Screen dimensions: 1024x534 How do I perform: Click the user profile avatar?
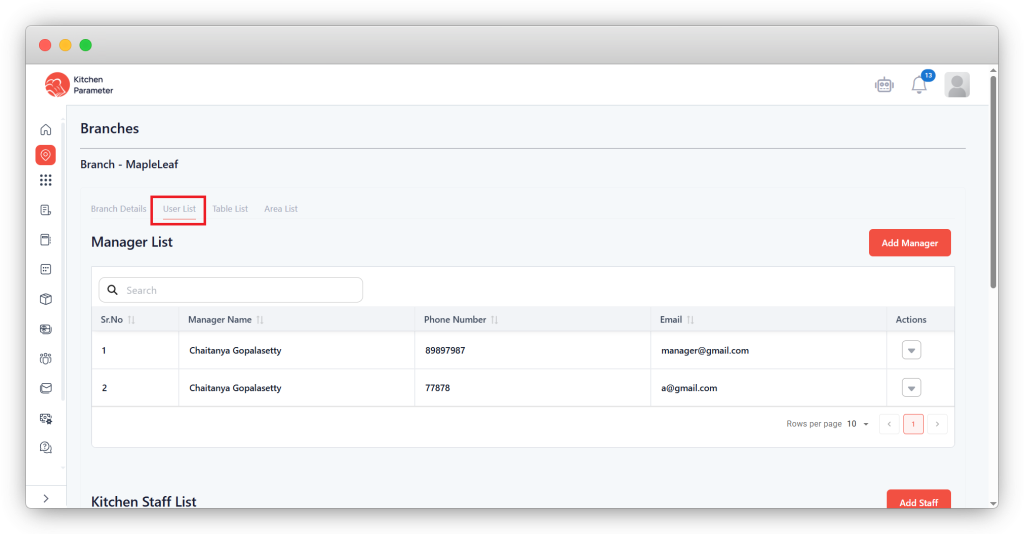(957, 85)
